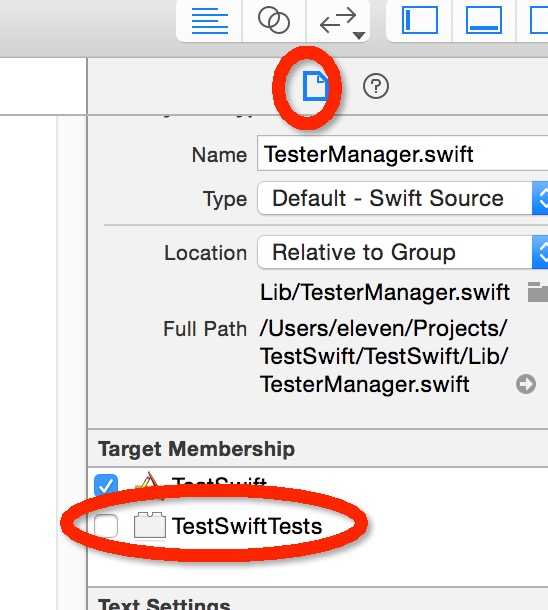Click the Lib/TesterManager.swift path text
The image size is (548, 610).
[385, 292]
